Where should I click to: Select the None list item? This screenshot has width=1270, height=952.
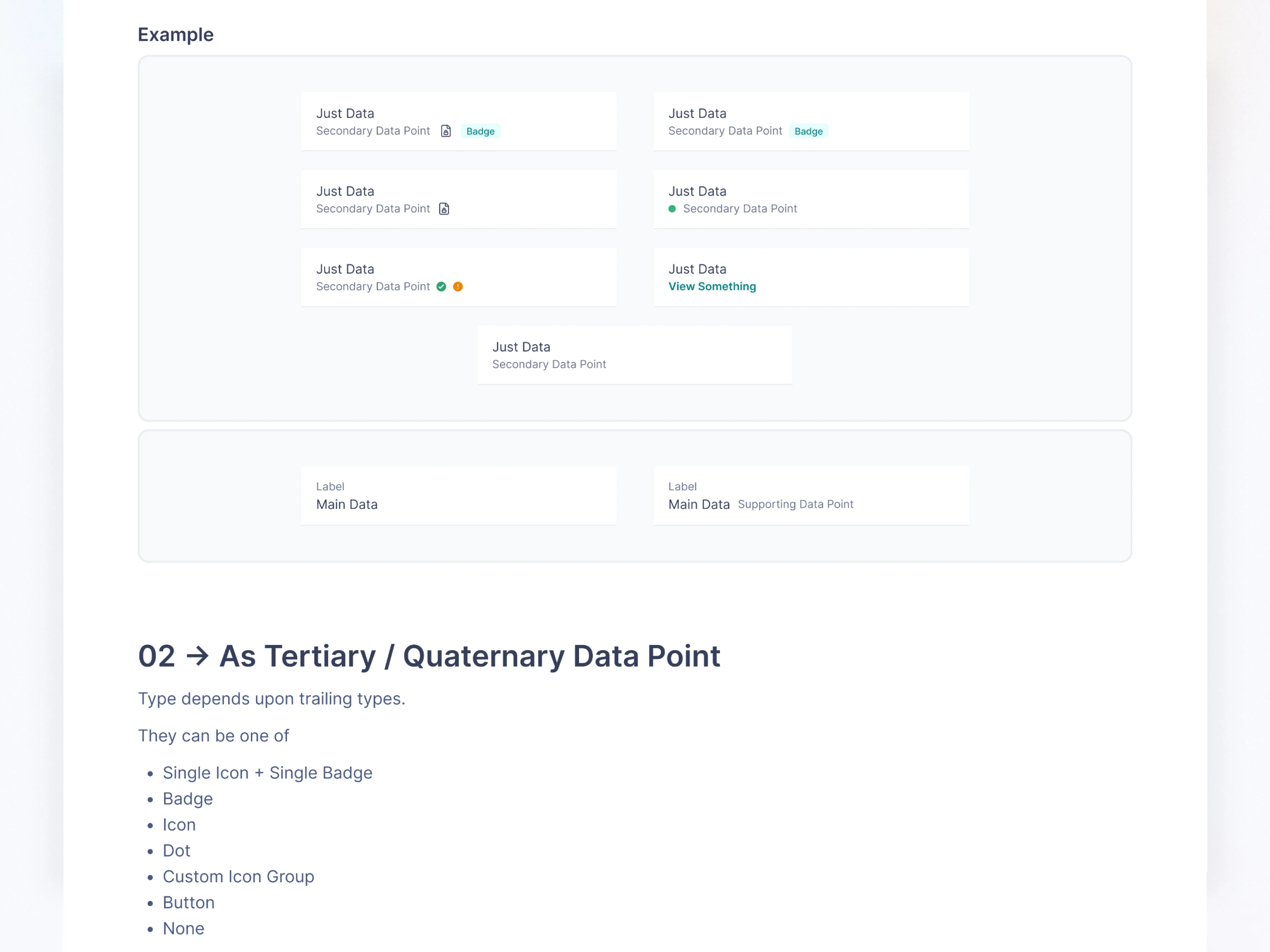(183, 929)
